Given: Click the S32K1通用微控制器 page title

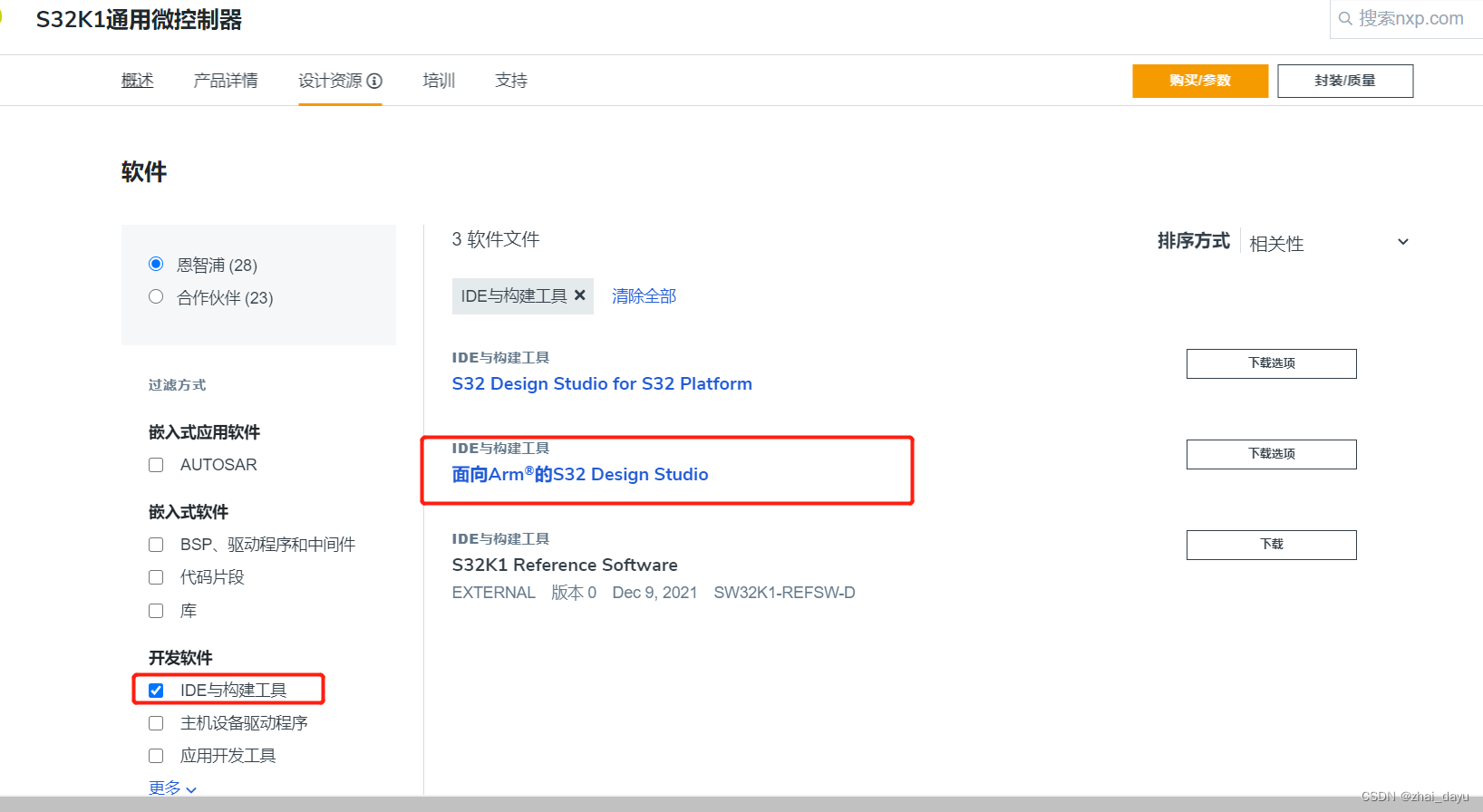Looking at the screenshot, I should tap(139, 20).
